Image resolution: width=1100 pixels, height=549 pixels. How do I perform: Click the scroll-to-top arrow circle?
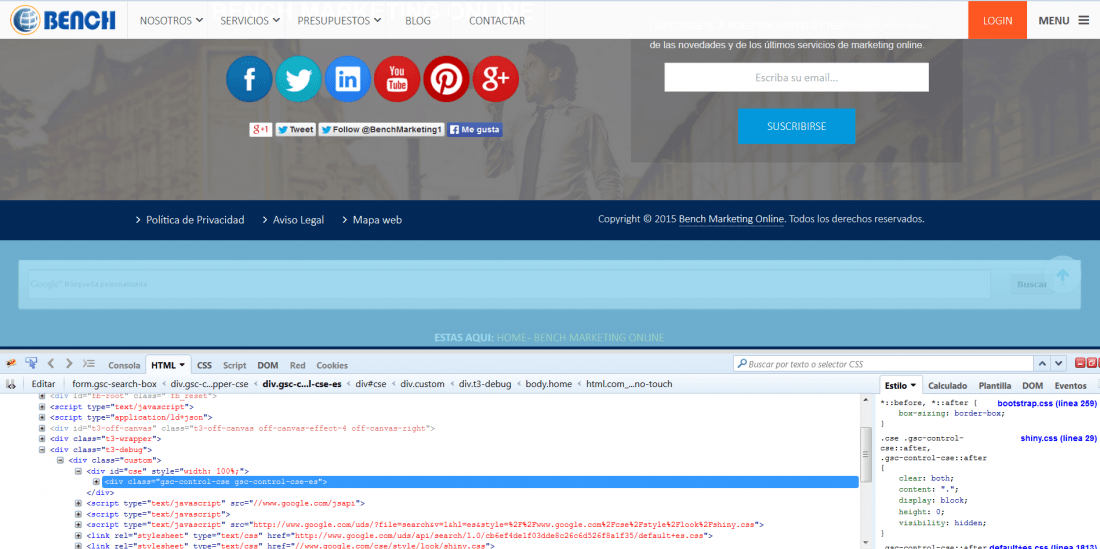[1063, 275]
